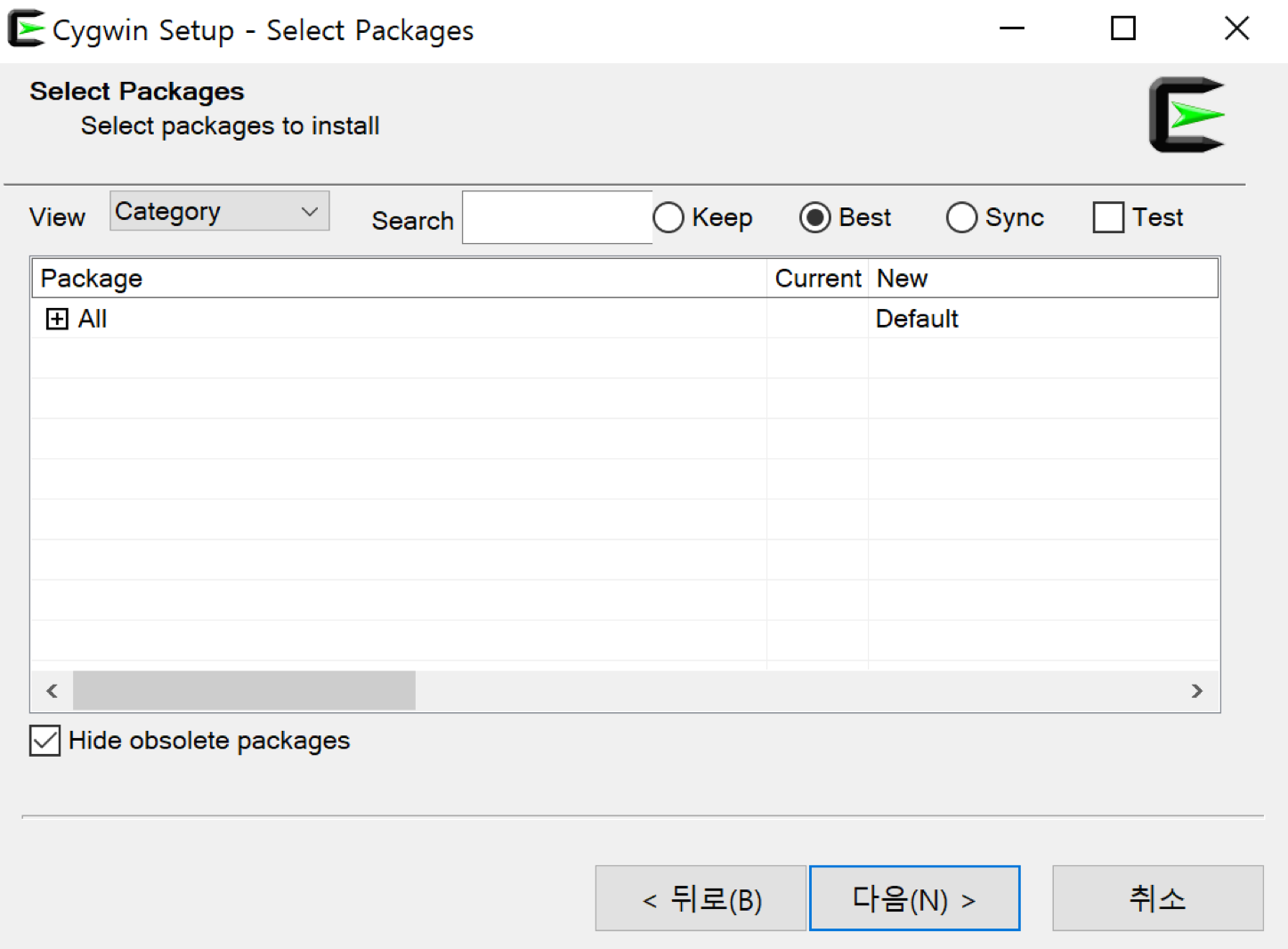Close the Cygwin Setup window

point(1236,28)
